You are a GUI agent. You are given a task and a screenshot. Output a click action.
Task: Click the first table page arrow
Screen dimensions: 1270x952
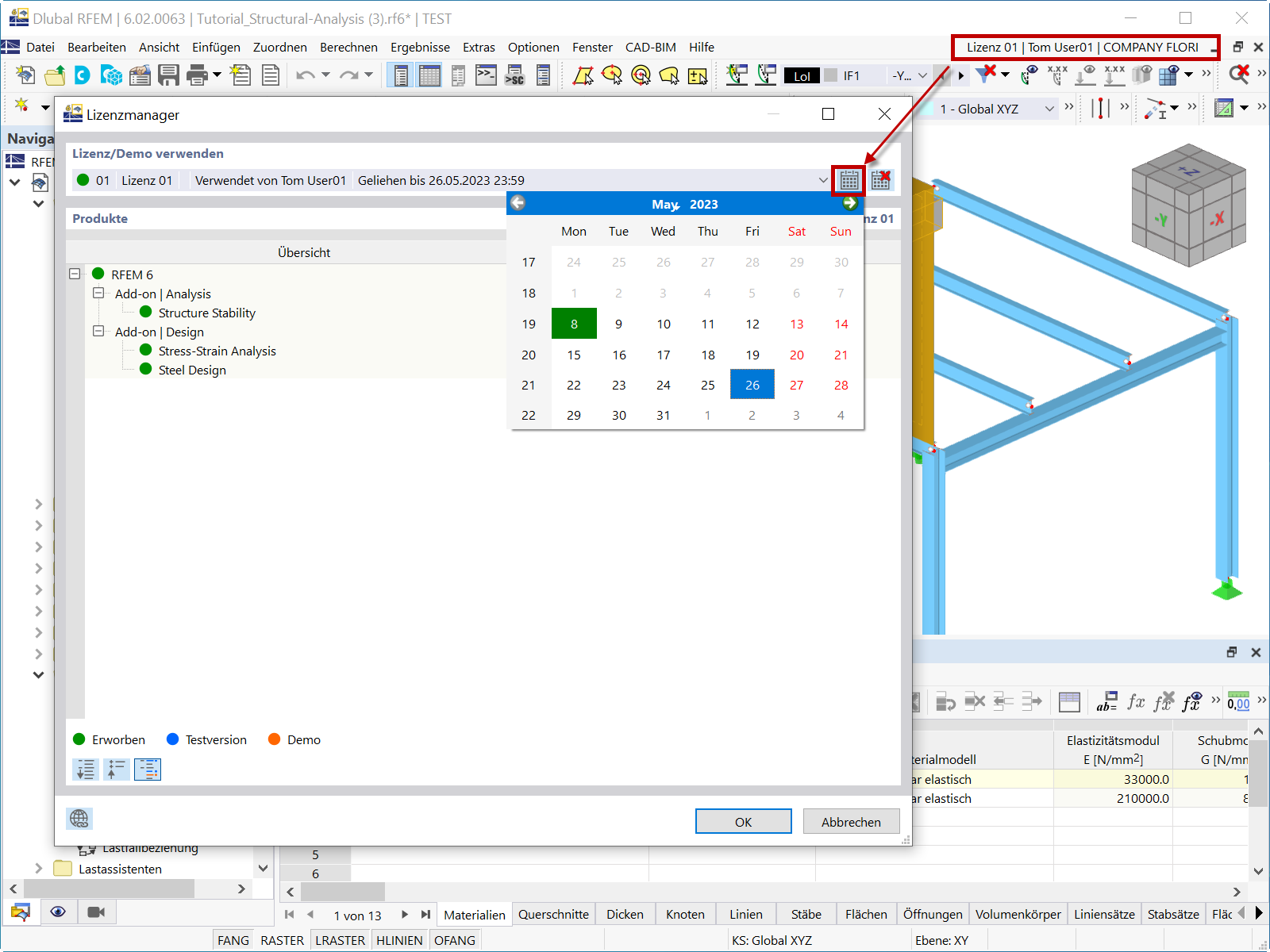point(289,915)
